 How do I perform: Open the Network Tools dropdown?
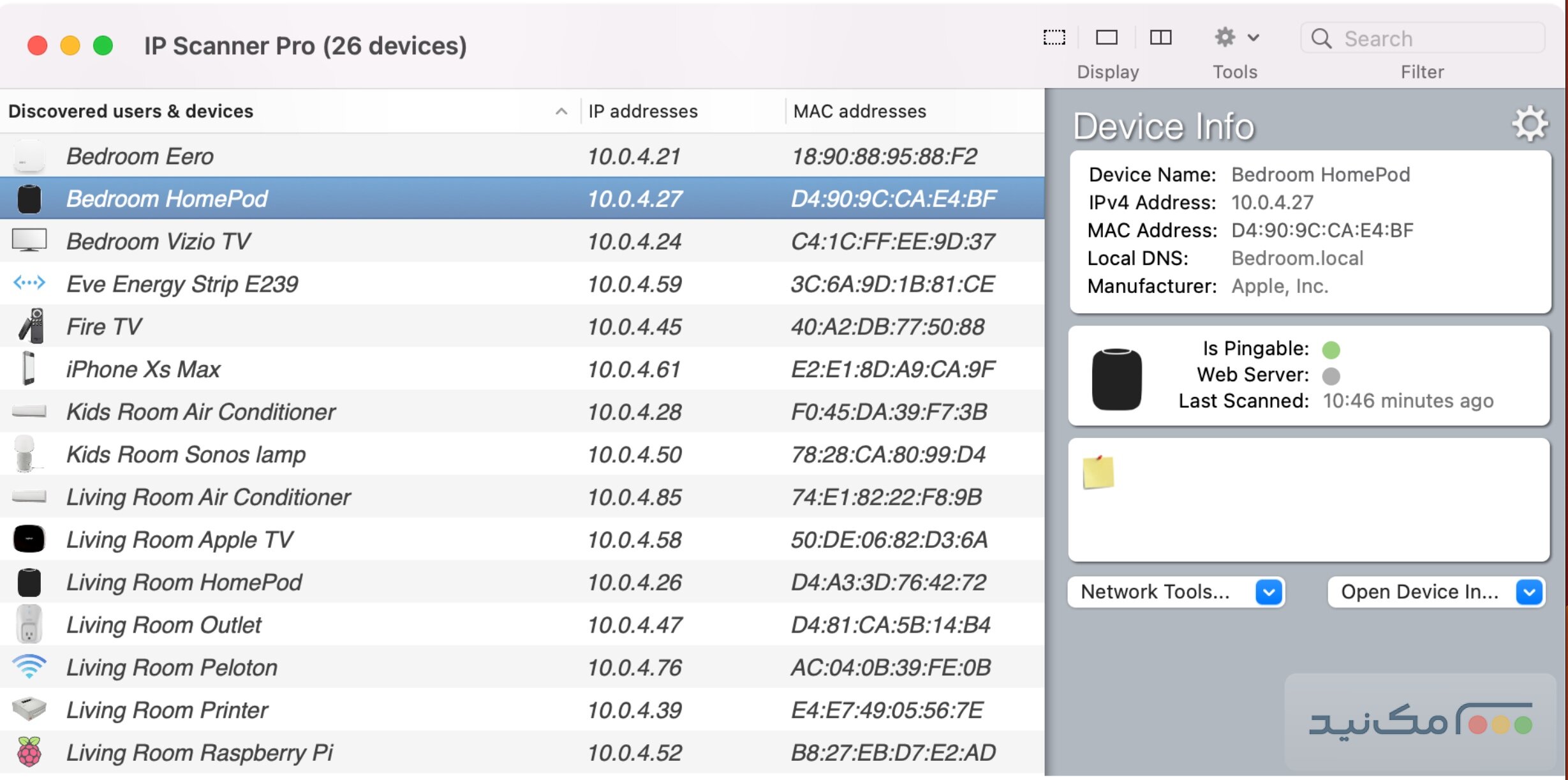(1176, 592)
